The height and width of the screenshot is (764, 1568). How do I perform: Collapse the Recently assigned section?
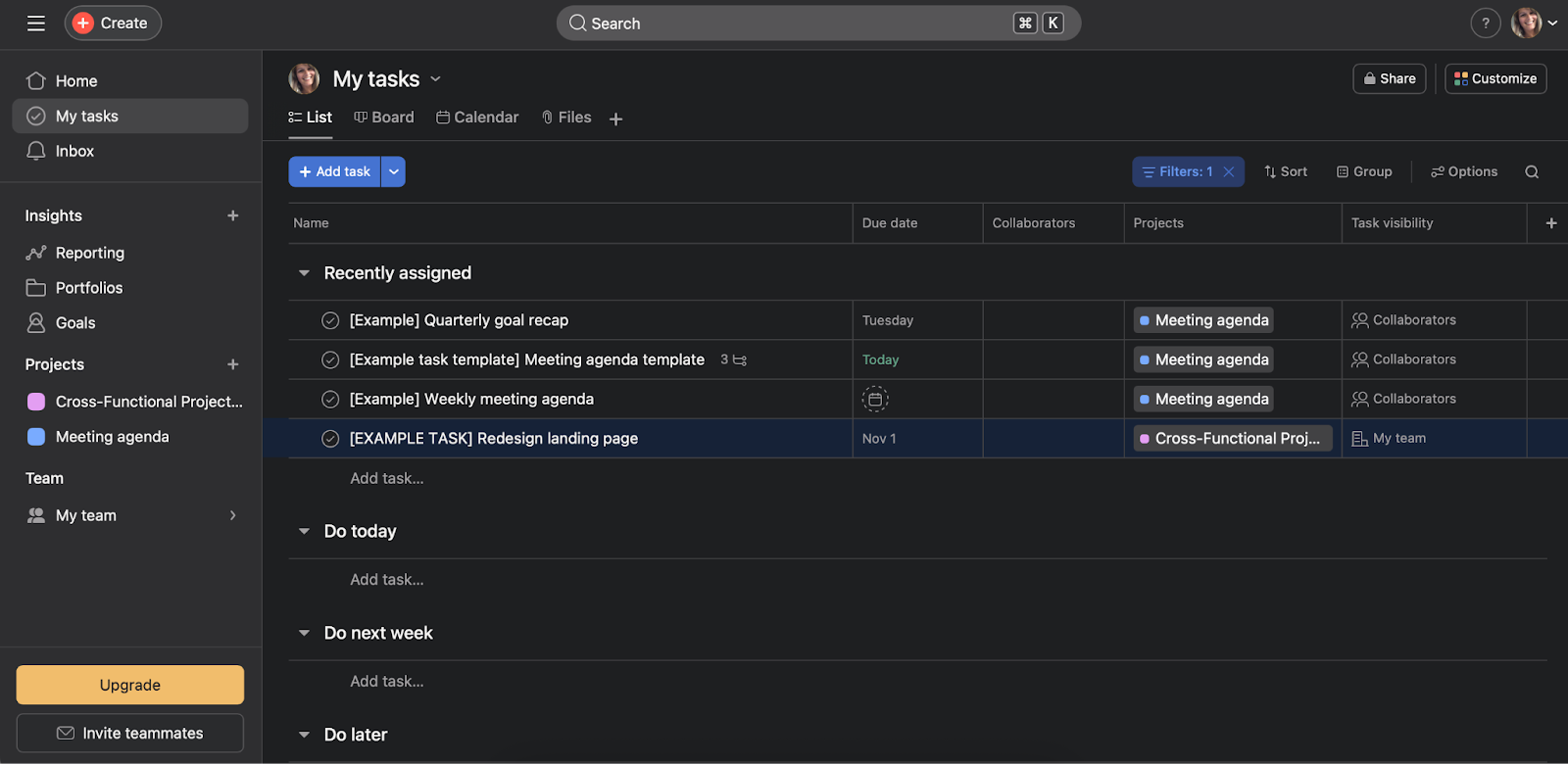point(304,273)
